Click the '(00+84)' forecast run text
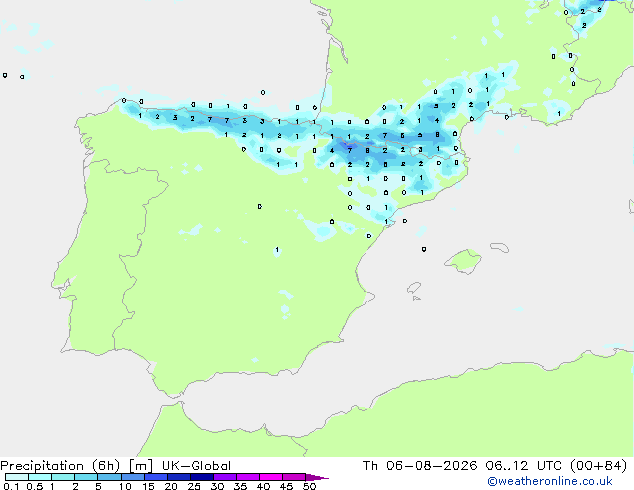634x490 pixels. [598, 466]
